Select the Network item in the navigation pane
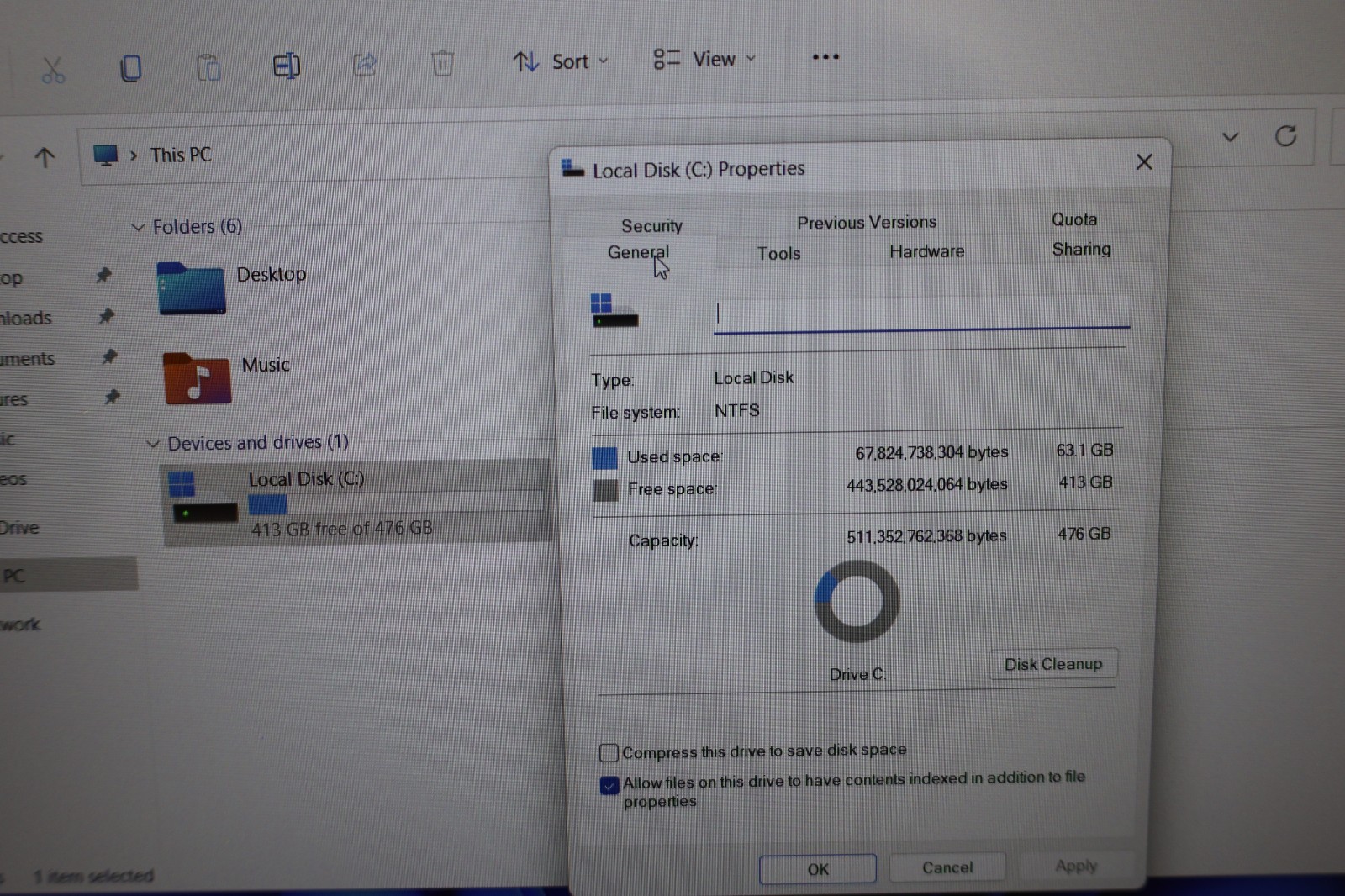1345x896 pixels. coord(20,625)
